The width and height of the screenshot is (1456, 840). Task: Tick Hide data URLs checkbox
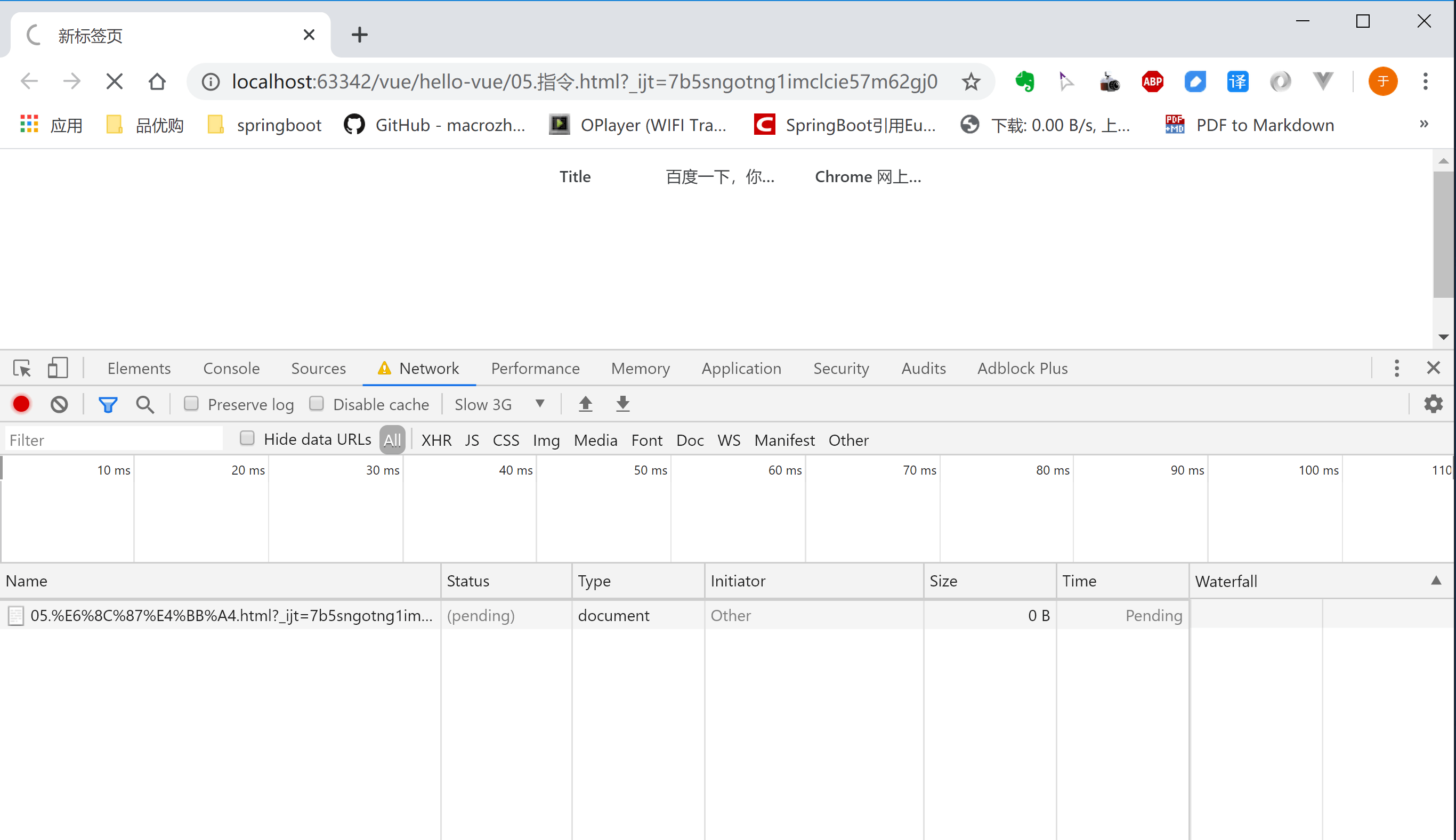pos(247,438)
